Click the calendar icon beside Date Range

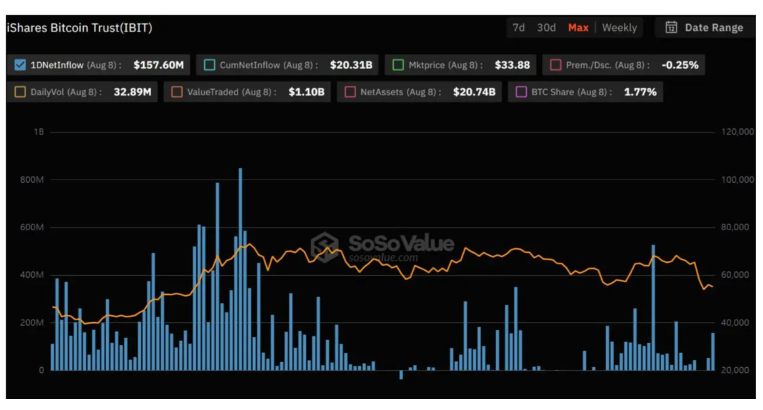pyautogui.click(x=671, y=28)
